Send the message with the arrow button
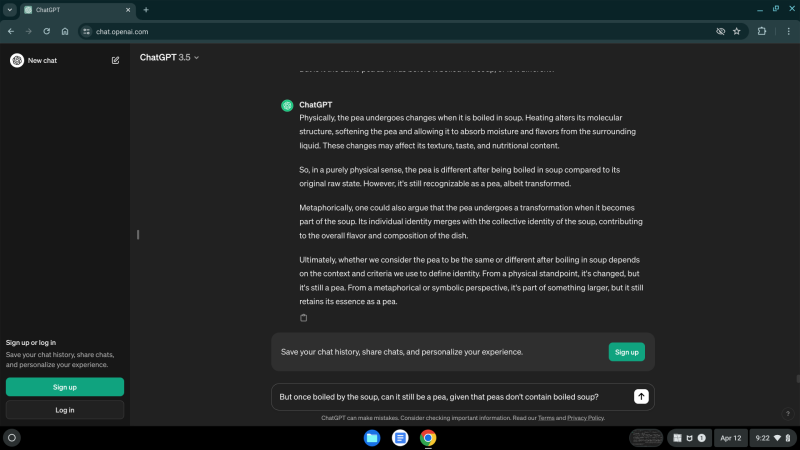The image size is (800, 450). (x=641, y=396)
